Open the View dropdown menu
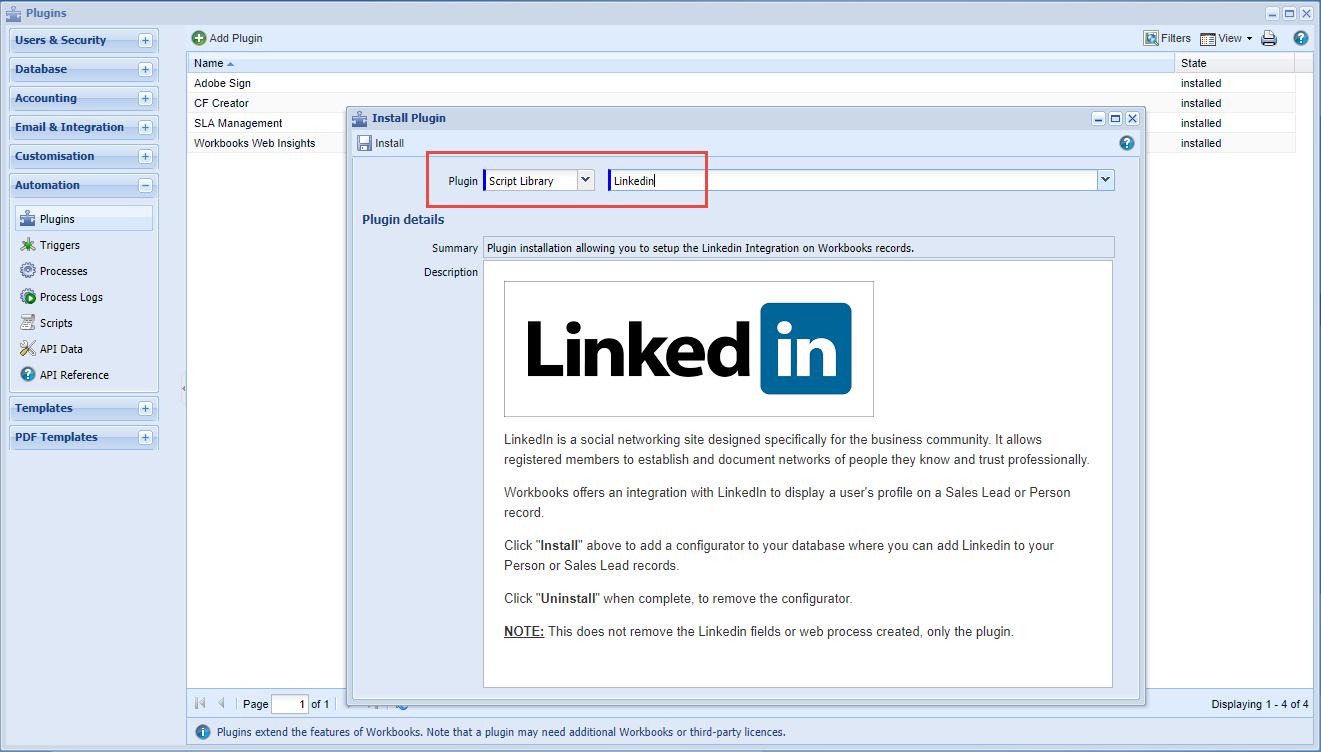This screenshot has height=752, width=1321. (x=1226, y=38)
